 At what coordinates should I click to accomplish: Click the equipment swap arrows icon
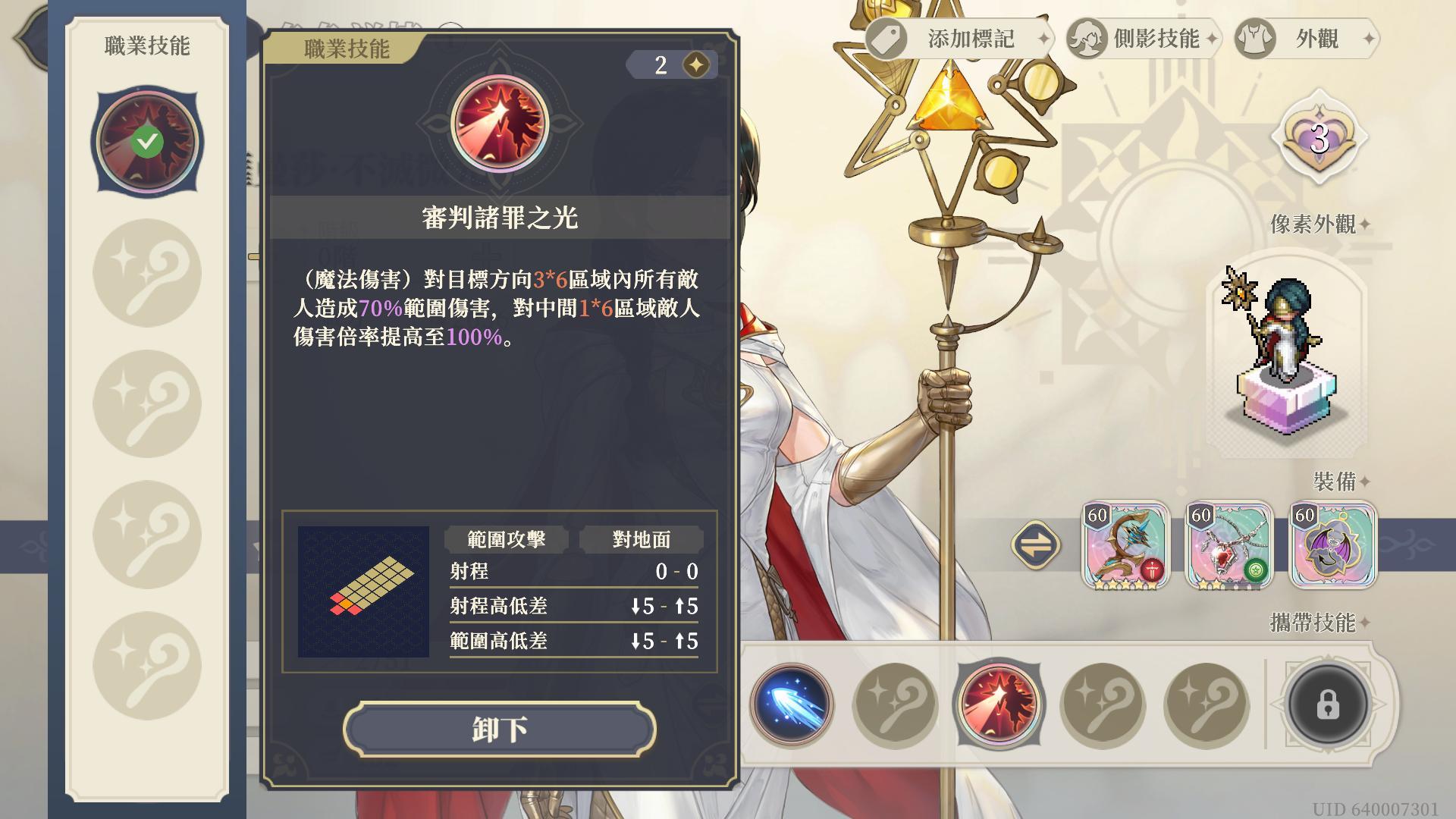point(1036,544)
